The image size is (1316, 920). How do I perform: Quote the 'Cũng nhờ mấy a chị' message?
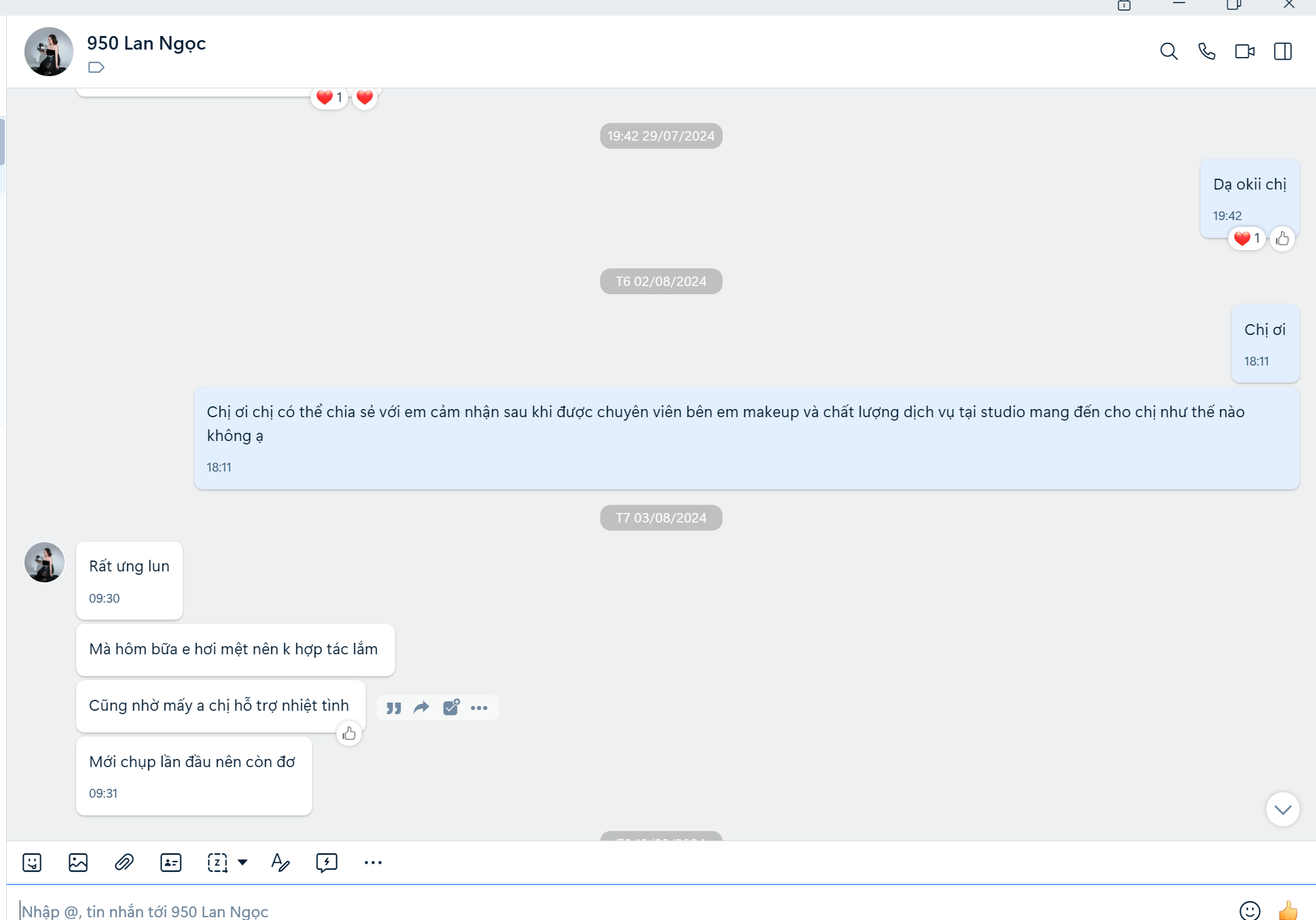[394, 708]
